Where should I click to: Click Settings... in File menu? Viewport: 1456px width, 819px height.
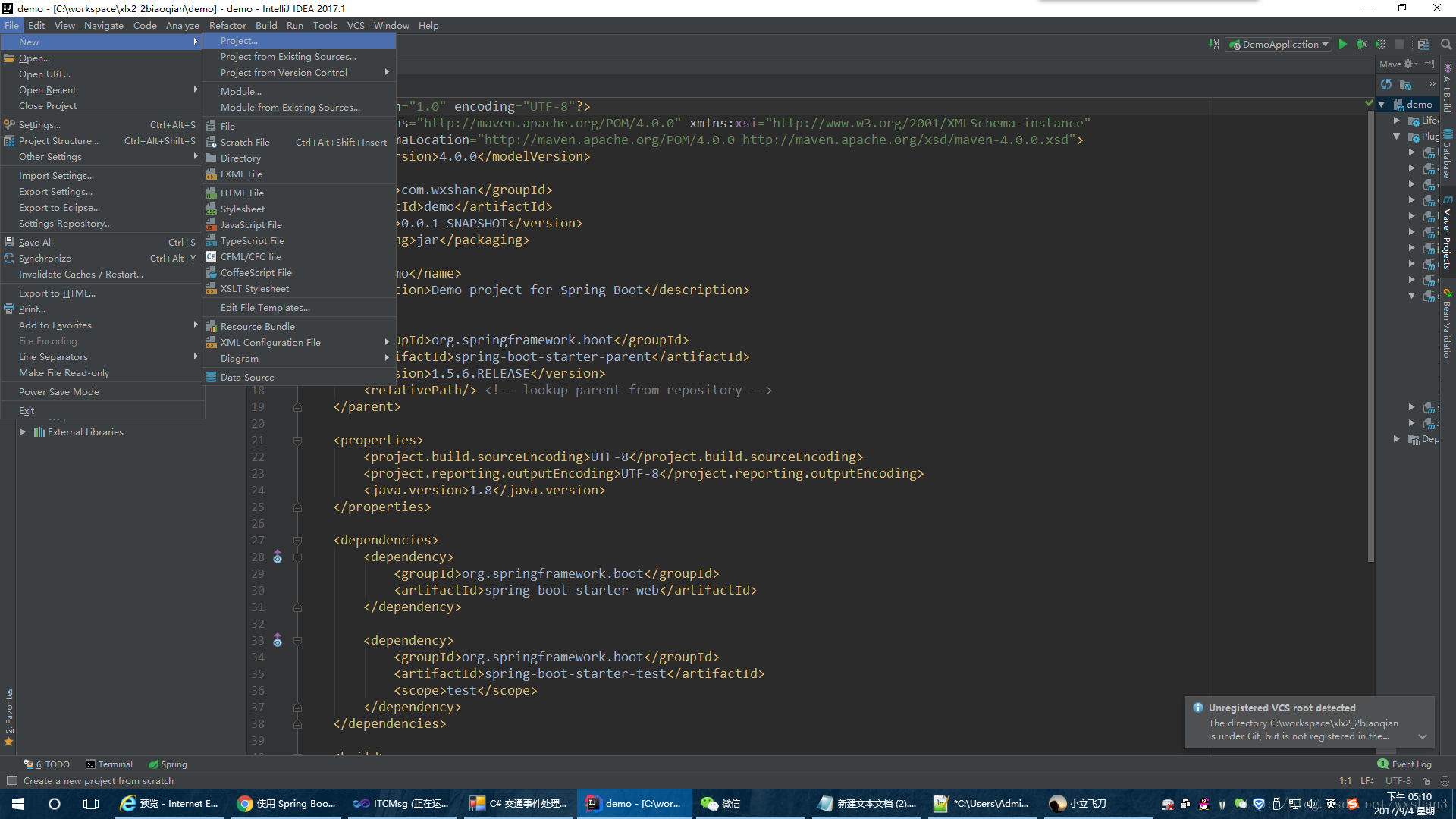(x=102, y=125)
